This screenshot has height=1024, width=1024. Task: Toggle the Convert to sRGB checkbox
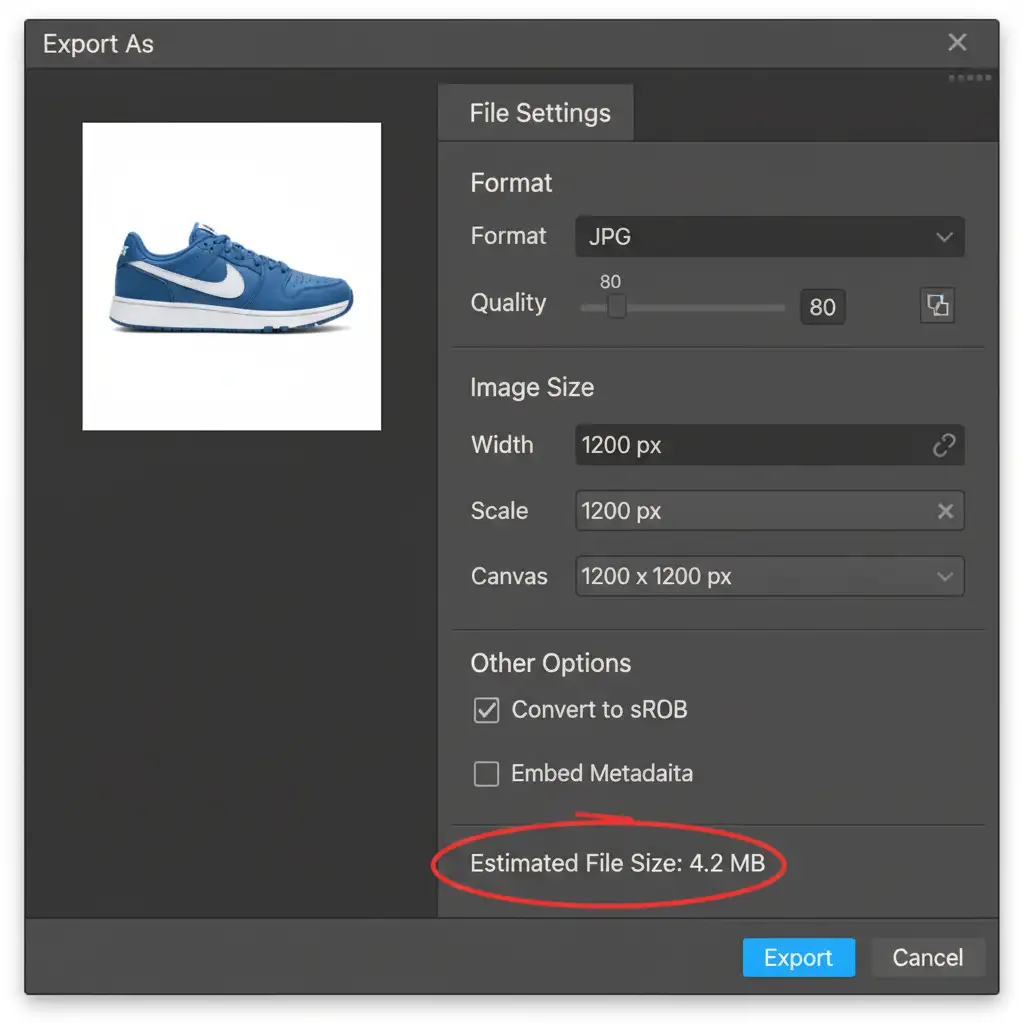click(x=486, y=711)
